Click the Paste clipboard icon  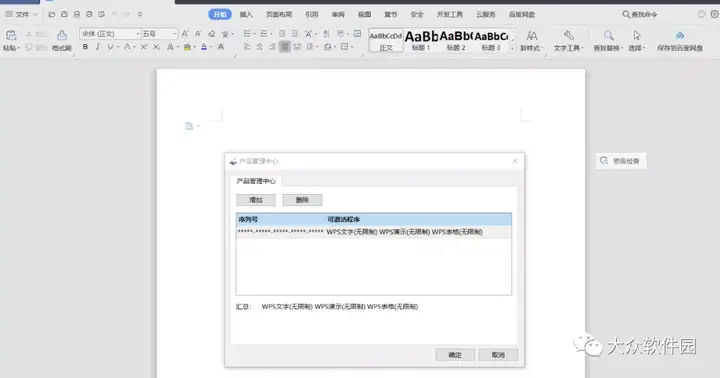click(x=11, y=35)
